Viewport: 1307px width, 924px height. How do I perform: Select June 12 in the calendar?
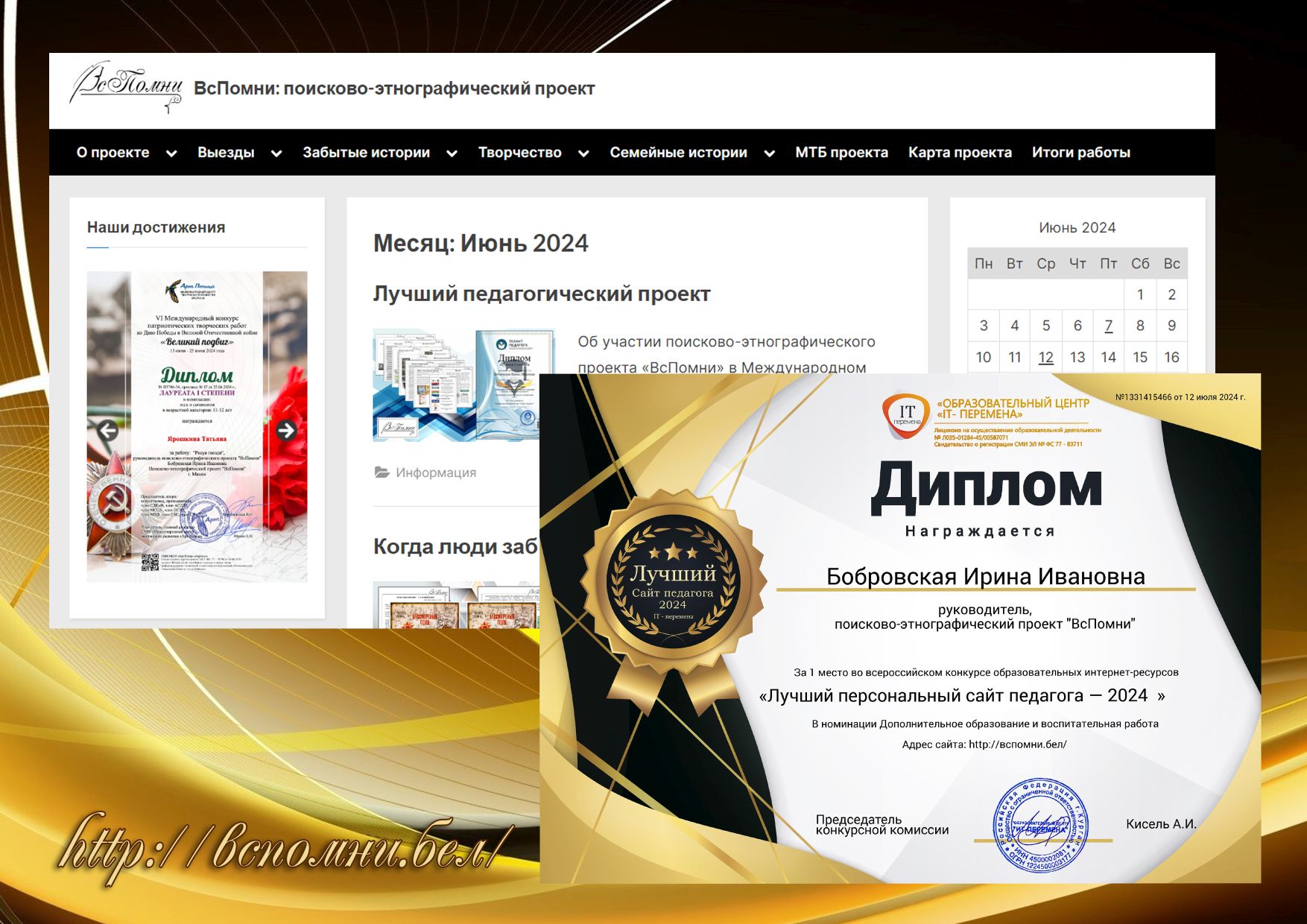point(1045,357)
